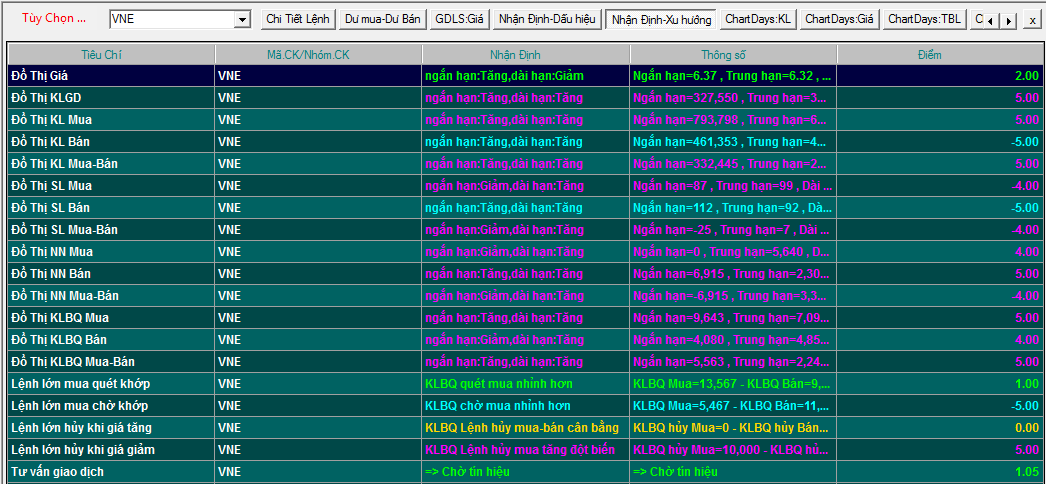Image resolution: width=1046 pixels, height=484 pixels.
Task: Select the Lệnh lớn mua quét khớp row
Action: (x=525, y=384)
